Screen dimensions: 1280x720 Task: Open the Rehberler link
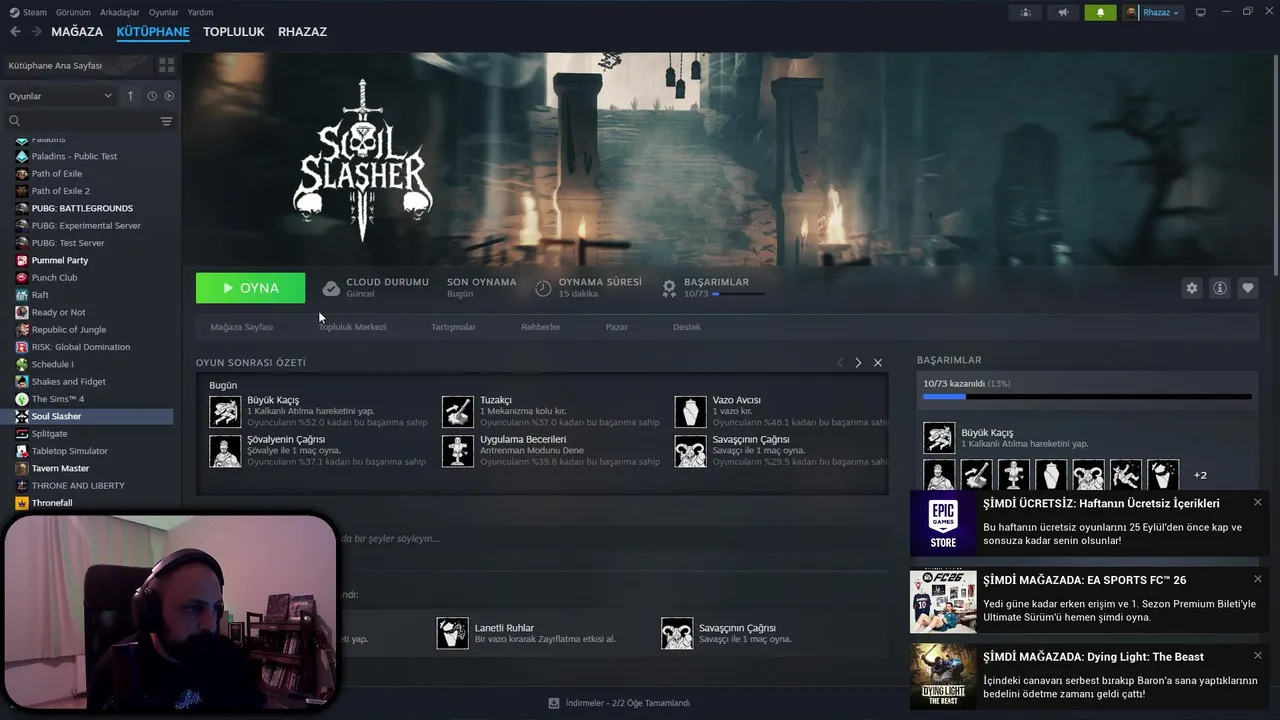(x=540, y=327)
